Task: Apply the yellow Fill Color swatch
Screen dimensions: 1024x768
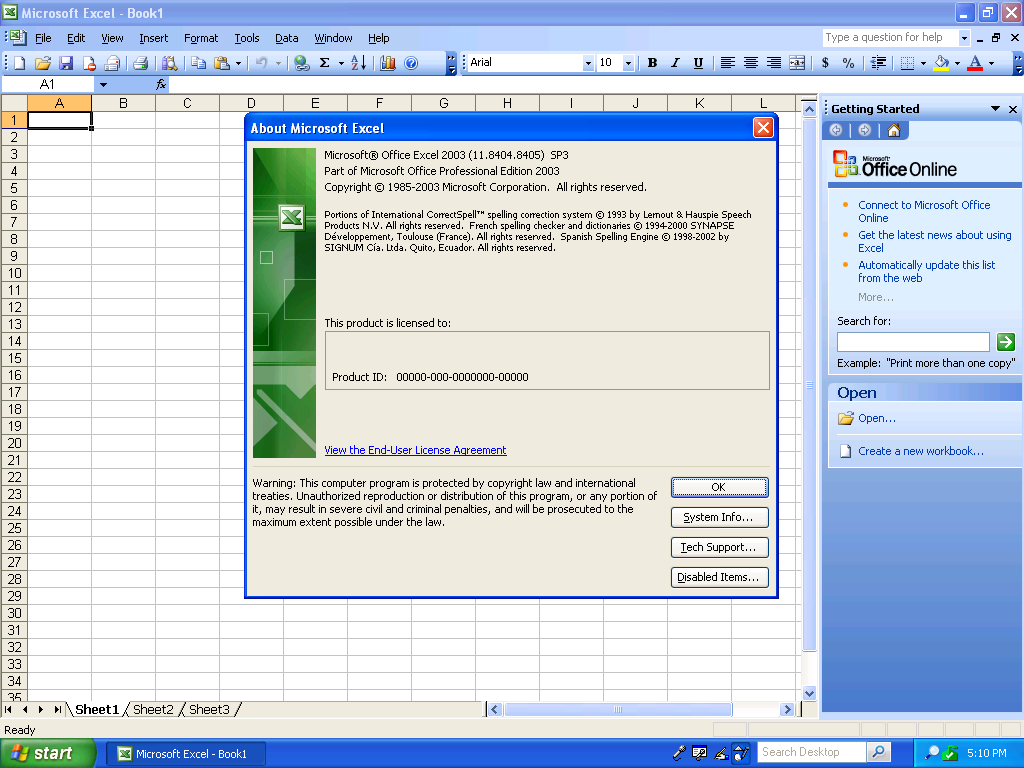Action: (x=941, y=63)
